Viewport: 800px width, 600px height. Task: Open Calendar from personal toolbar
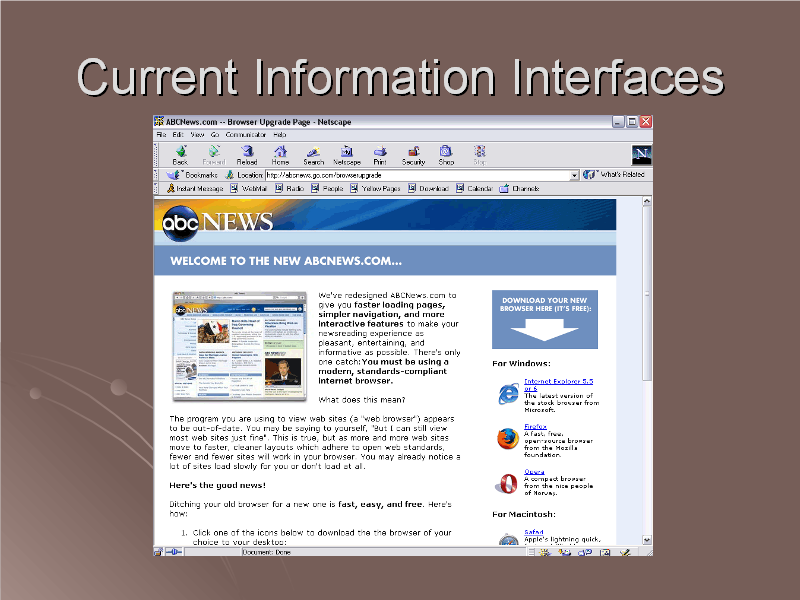pyautogui.click(x=474, y=188)
